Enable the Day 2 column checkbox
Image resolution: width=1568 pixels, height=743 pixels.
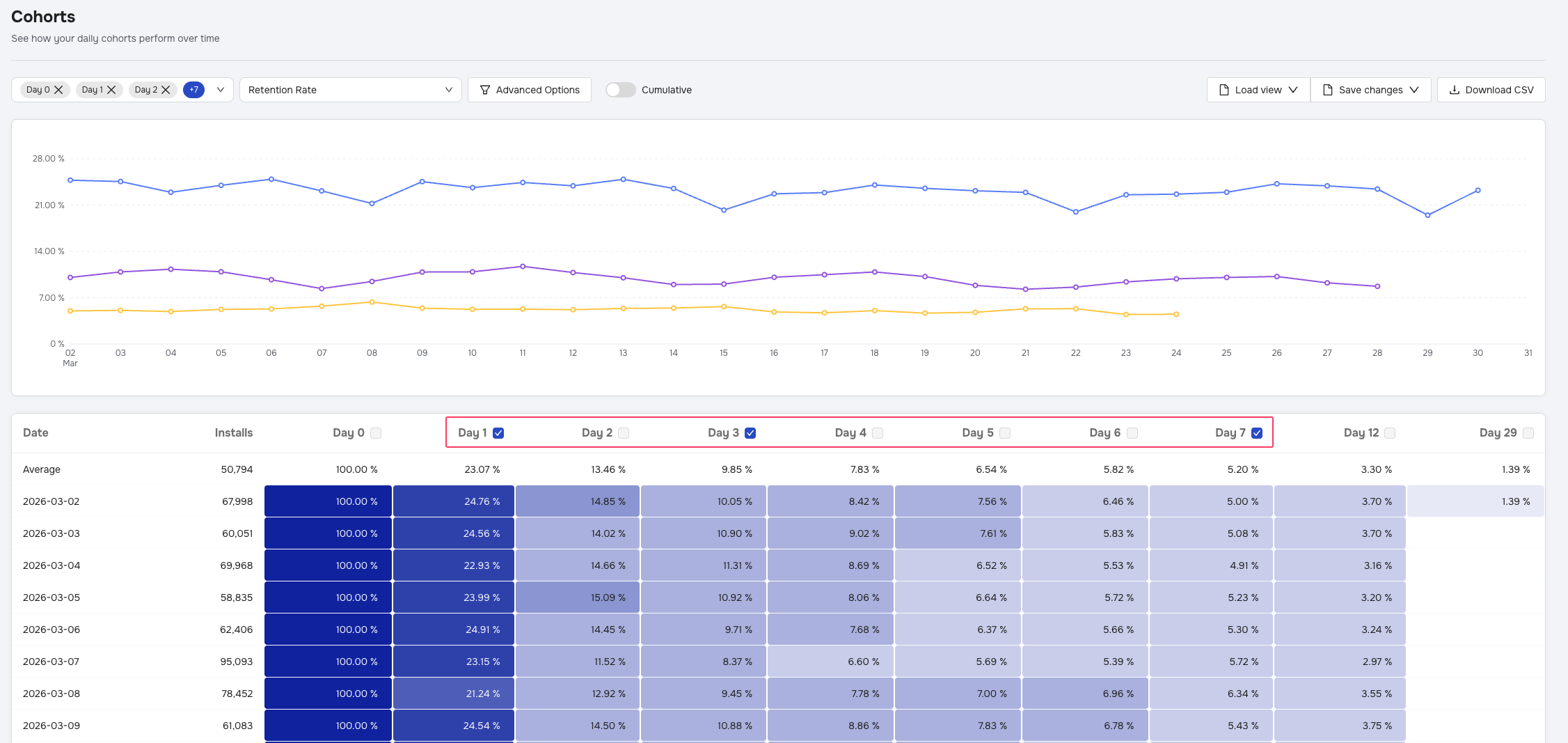624,433
